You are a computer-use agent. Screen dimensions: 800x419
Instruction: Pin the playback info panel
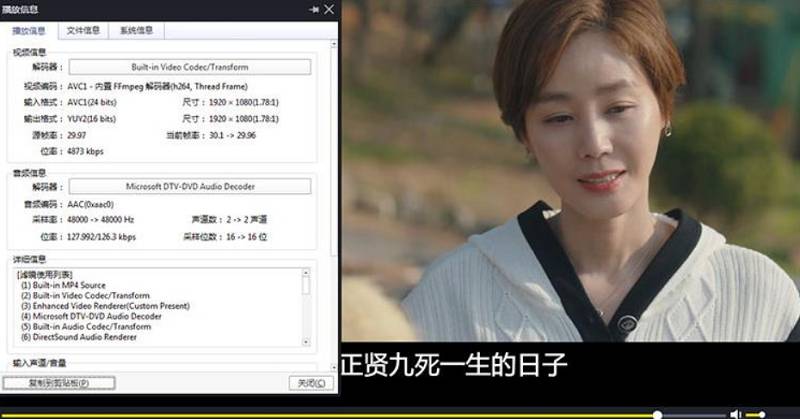[314, 9]
